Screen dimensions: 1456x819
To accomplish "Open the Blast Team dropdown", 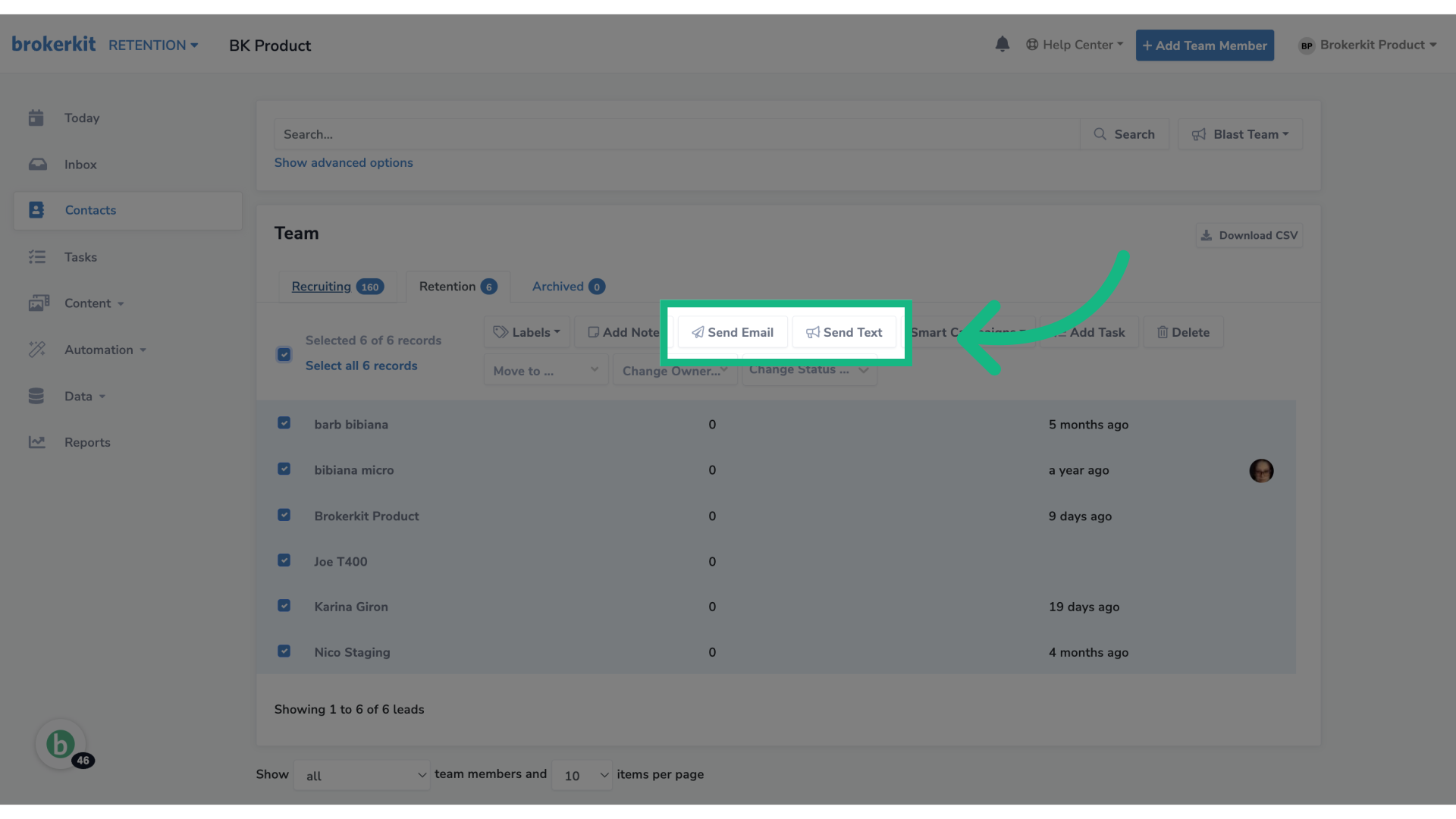I will pyautogui.click(x=1240, y=134).
